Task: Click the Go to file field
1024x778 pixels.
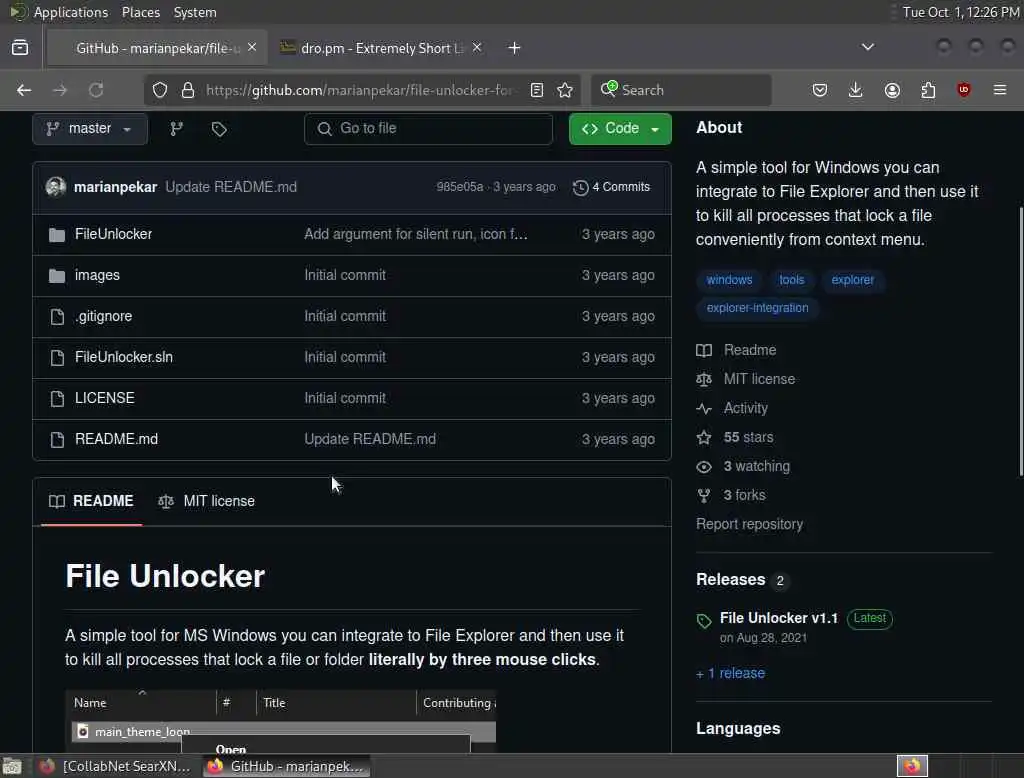Action: point(428,129)
